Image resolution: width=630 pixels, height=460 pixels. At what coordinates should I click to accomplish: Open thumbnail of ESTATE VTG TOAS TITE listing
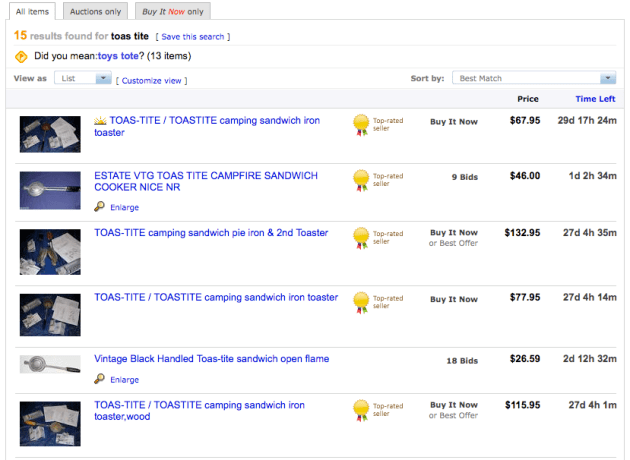pos(50,190)
